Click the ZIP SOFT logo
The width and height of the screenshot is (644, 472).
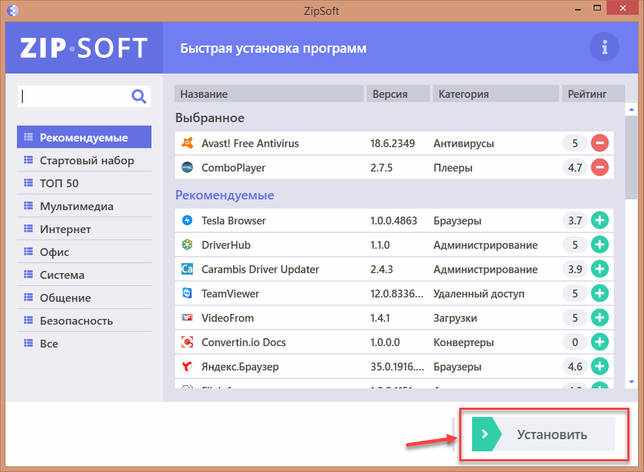tap(83, 48)
